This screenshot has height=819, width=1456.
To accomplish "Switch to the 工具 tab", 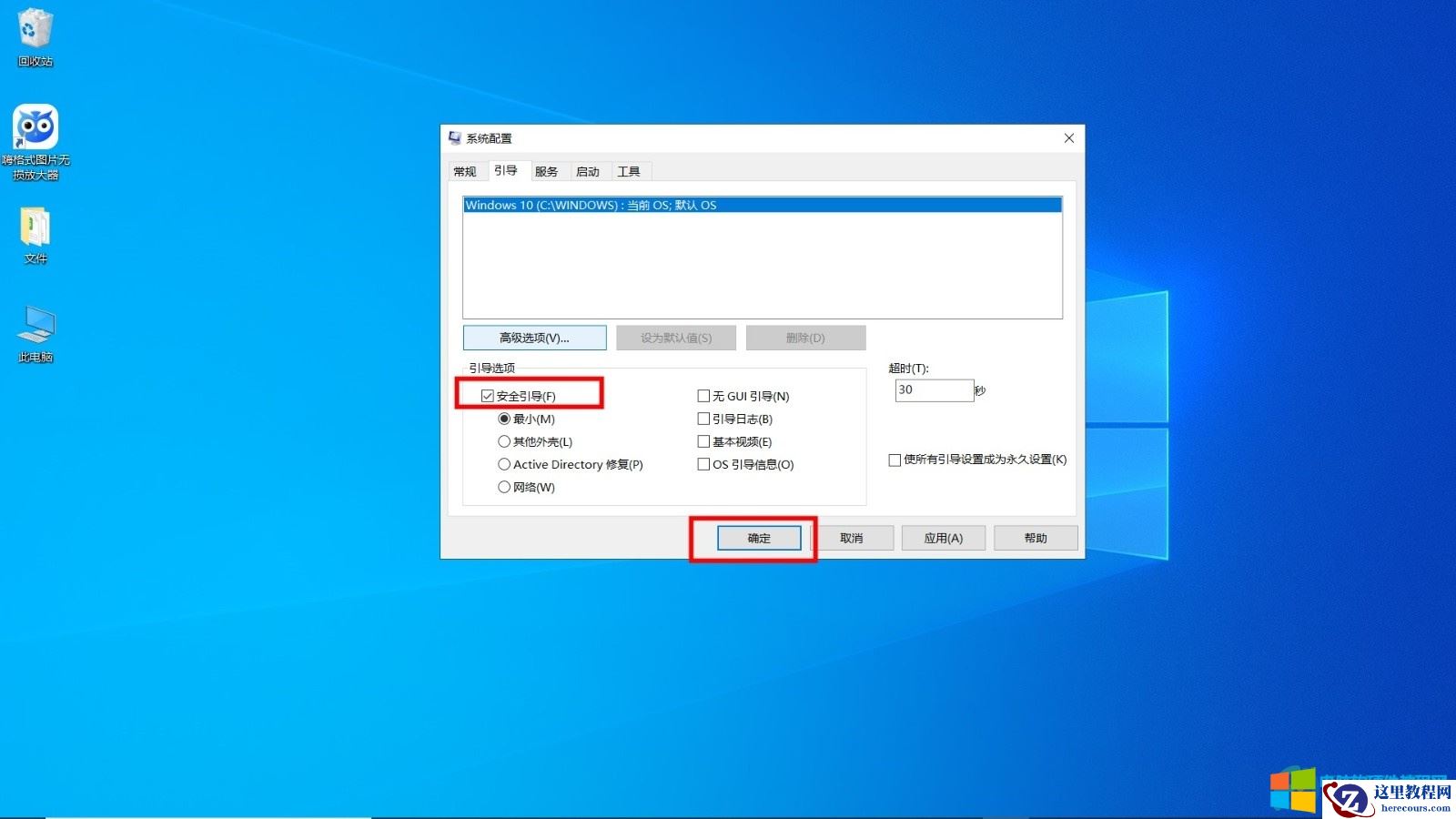I will [629, 171].
